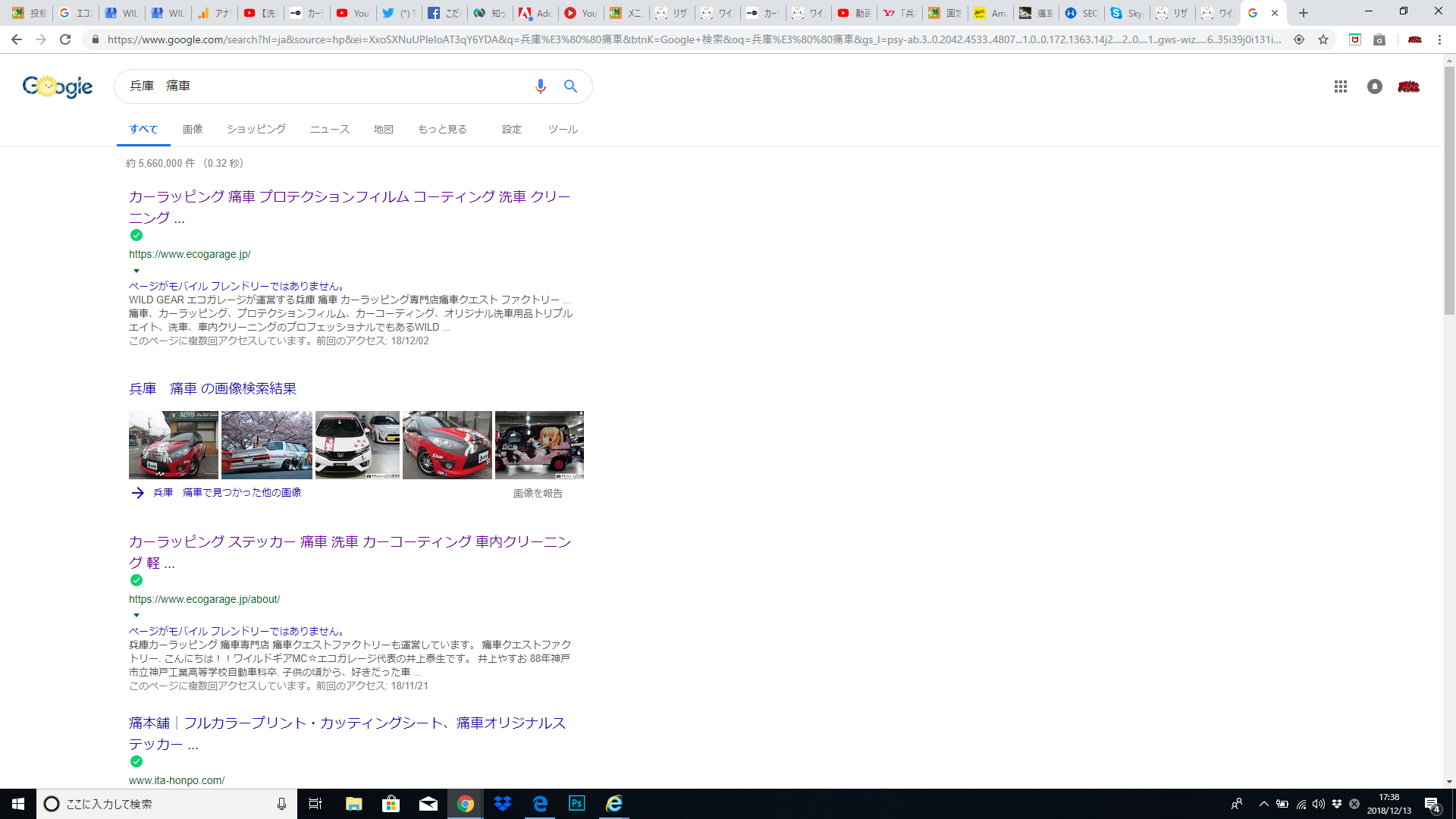Open カーラッピング 痛車 プロテクションフィルム result
The height and width of the screenshot is (819, 1456).
pos(350,207)
